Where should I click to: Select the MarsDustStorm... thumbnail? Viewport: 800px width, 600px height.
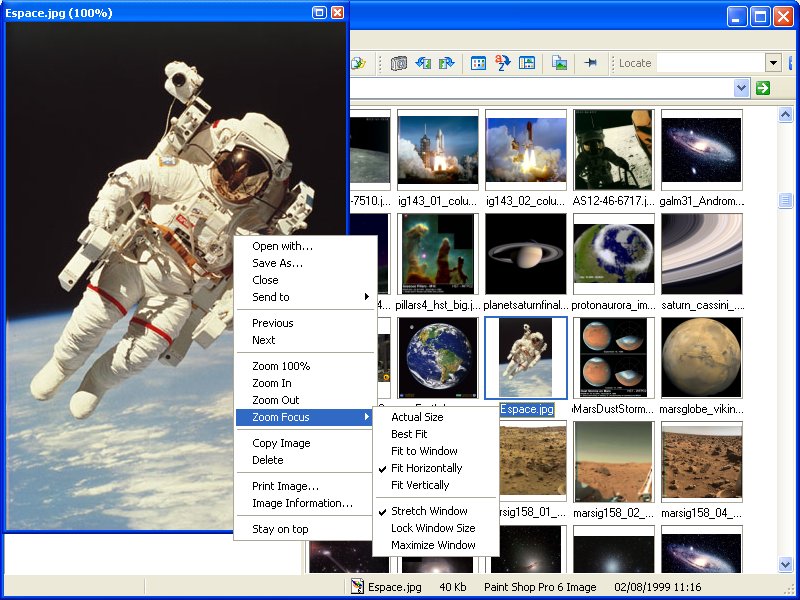613,358
